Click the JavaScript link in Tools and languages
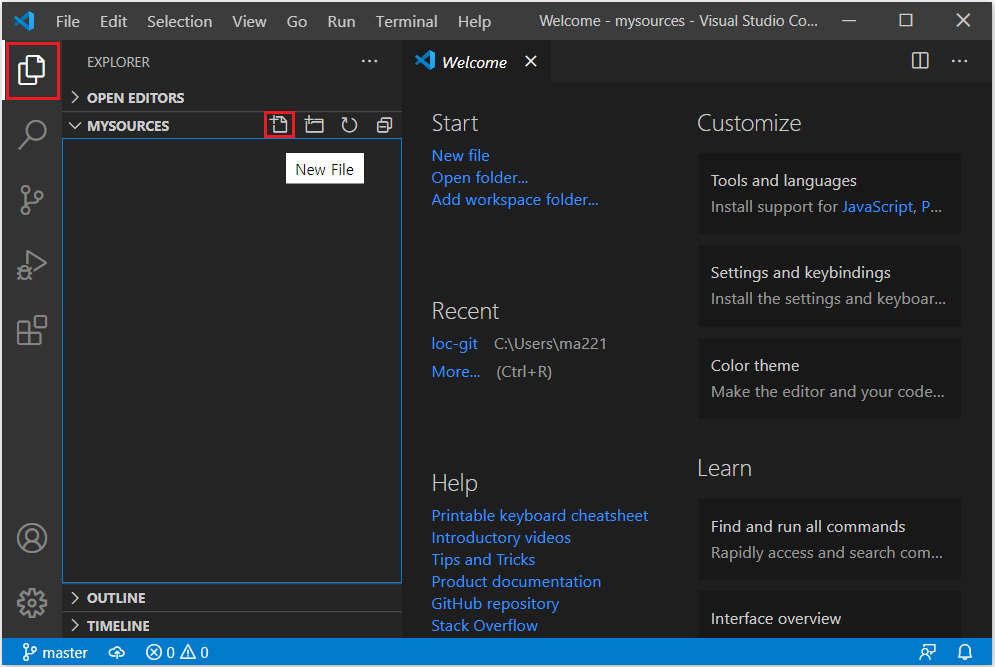This screenshot has height=667, width=995. [x=877, y=207]
